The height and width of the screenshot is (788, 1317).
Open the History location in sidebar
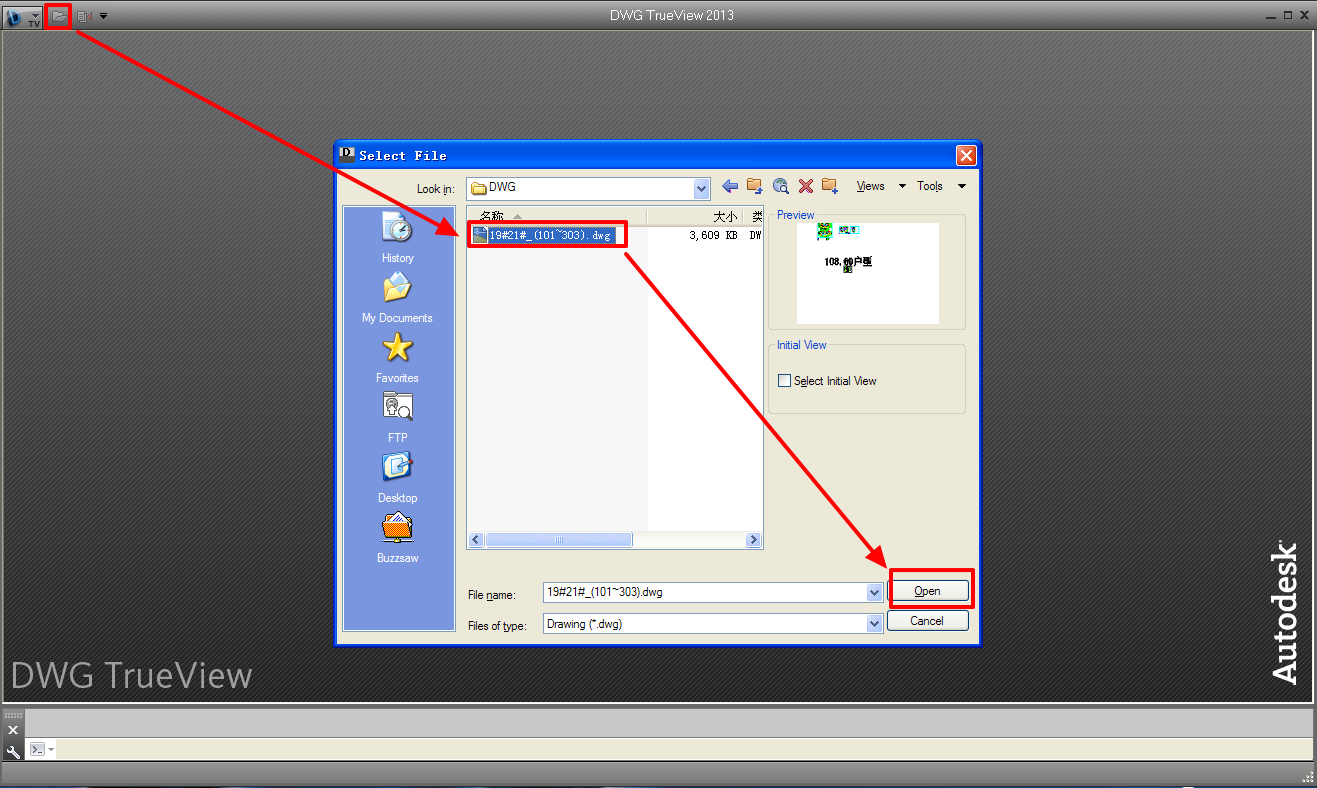[x=397, y=238]
